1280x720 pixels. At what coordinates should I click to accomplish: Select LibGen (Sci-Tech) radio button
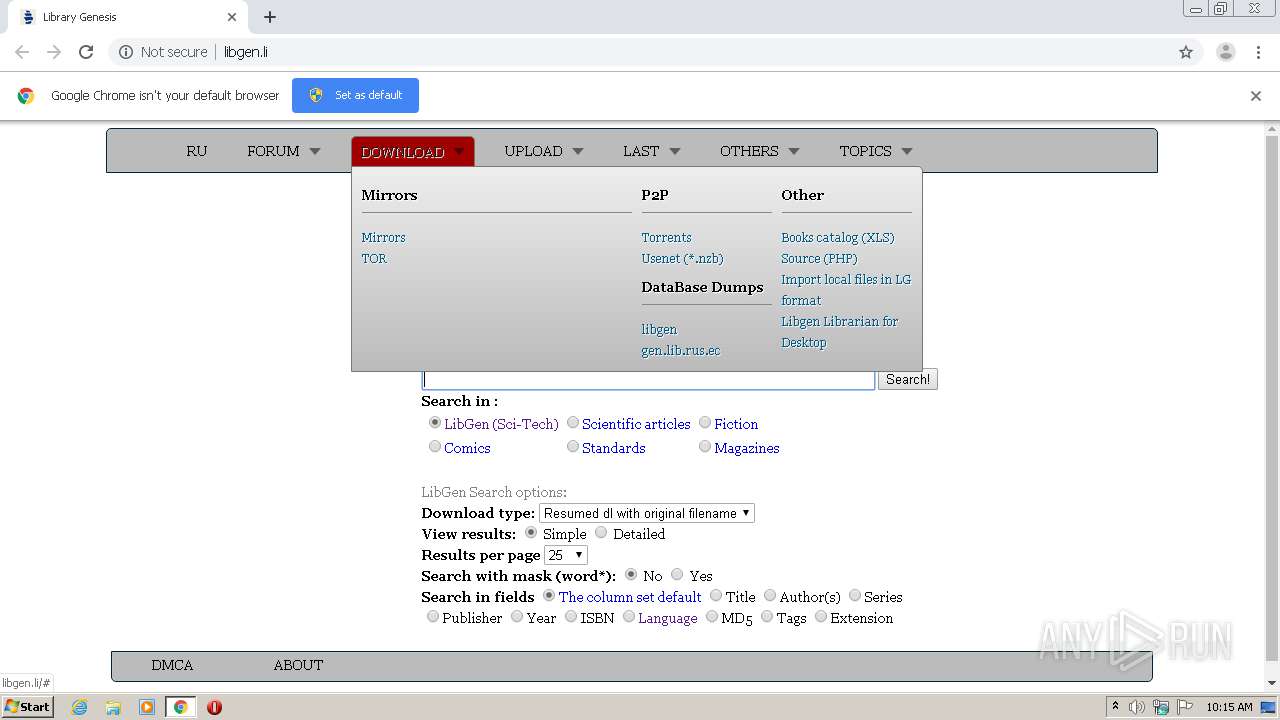(435, 423)
